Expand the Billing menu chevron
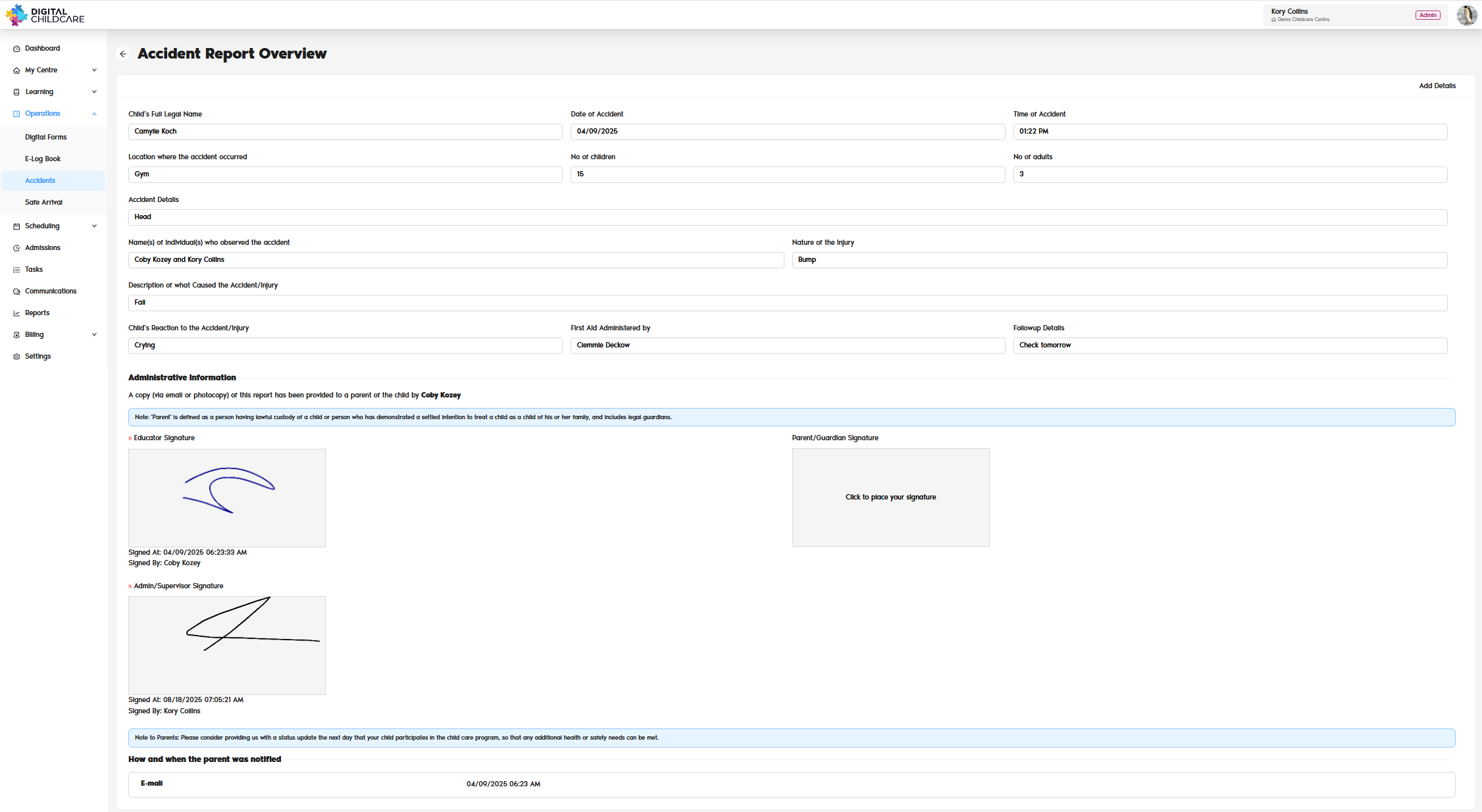 [x=95, y=334]
